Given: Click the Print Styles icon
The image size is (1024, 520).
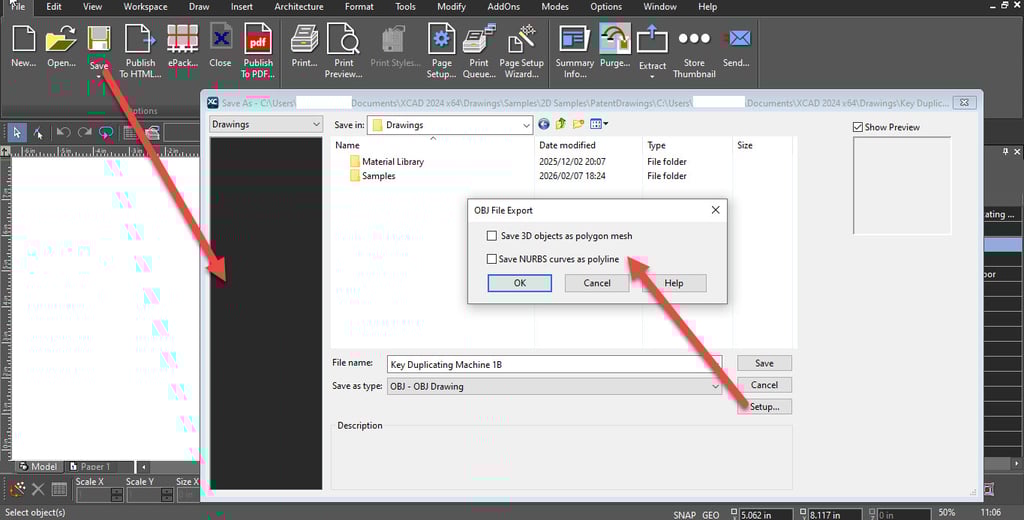Looking at the screenshot, I should 394,39.
